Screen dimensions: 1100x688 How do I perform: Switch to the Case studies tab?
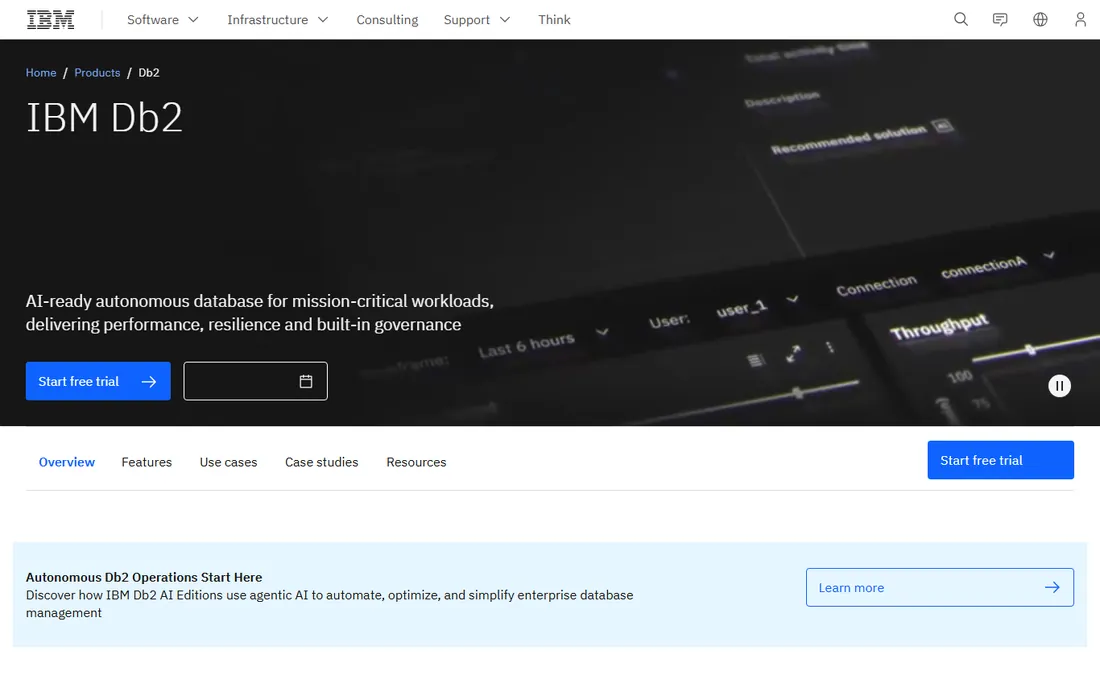(x=321, y=462)
